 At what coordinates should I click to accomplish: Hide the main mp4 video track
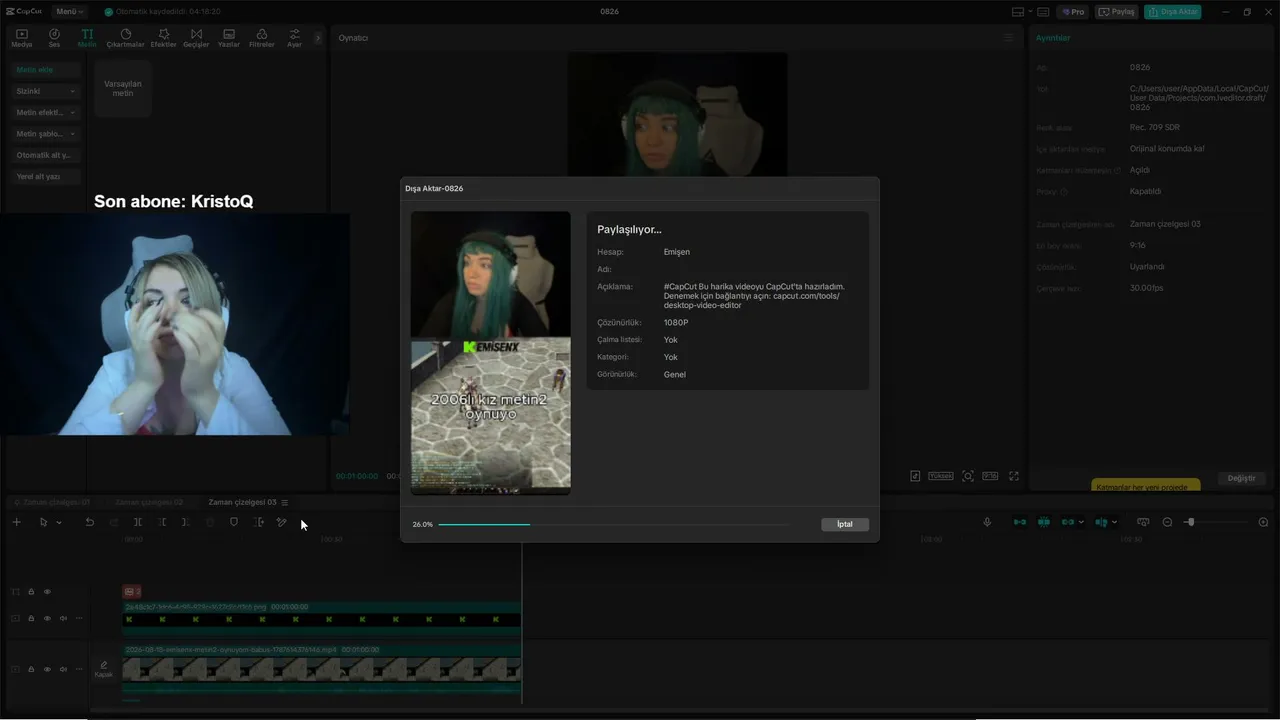46,669
